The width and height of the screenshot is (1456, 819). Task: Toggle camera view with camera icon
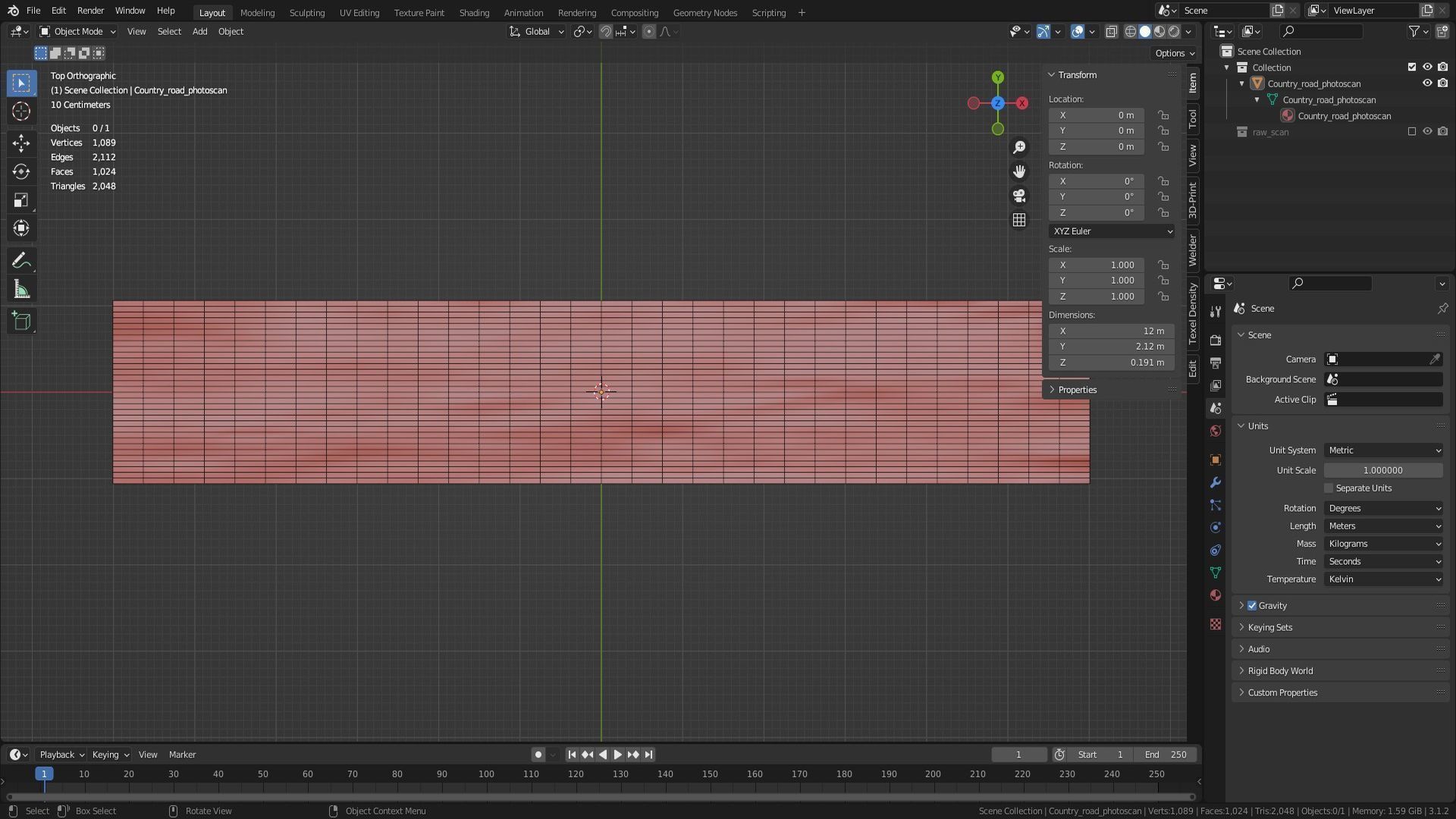click(1019, 196)
